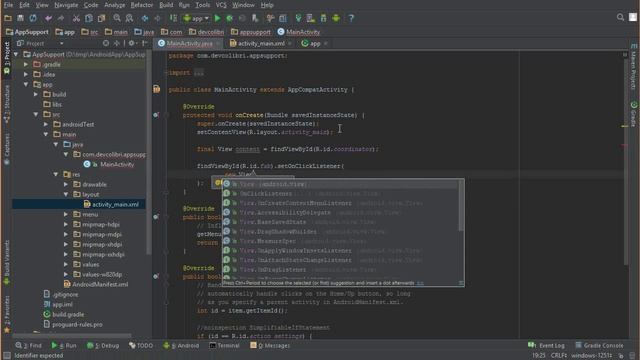Click the Back navigation arrow

click(145, 18)
